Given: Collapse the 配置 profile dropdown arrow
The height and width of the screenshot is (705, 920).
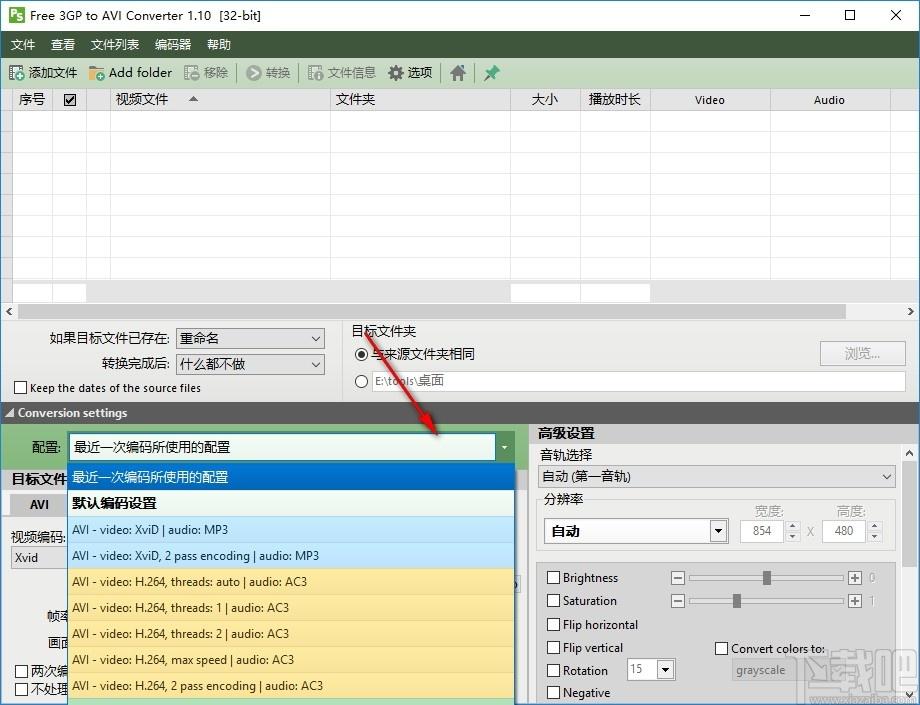Looking at the screenshot, I should coord(505,447).
